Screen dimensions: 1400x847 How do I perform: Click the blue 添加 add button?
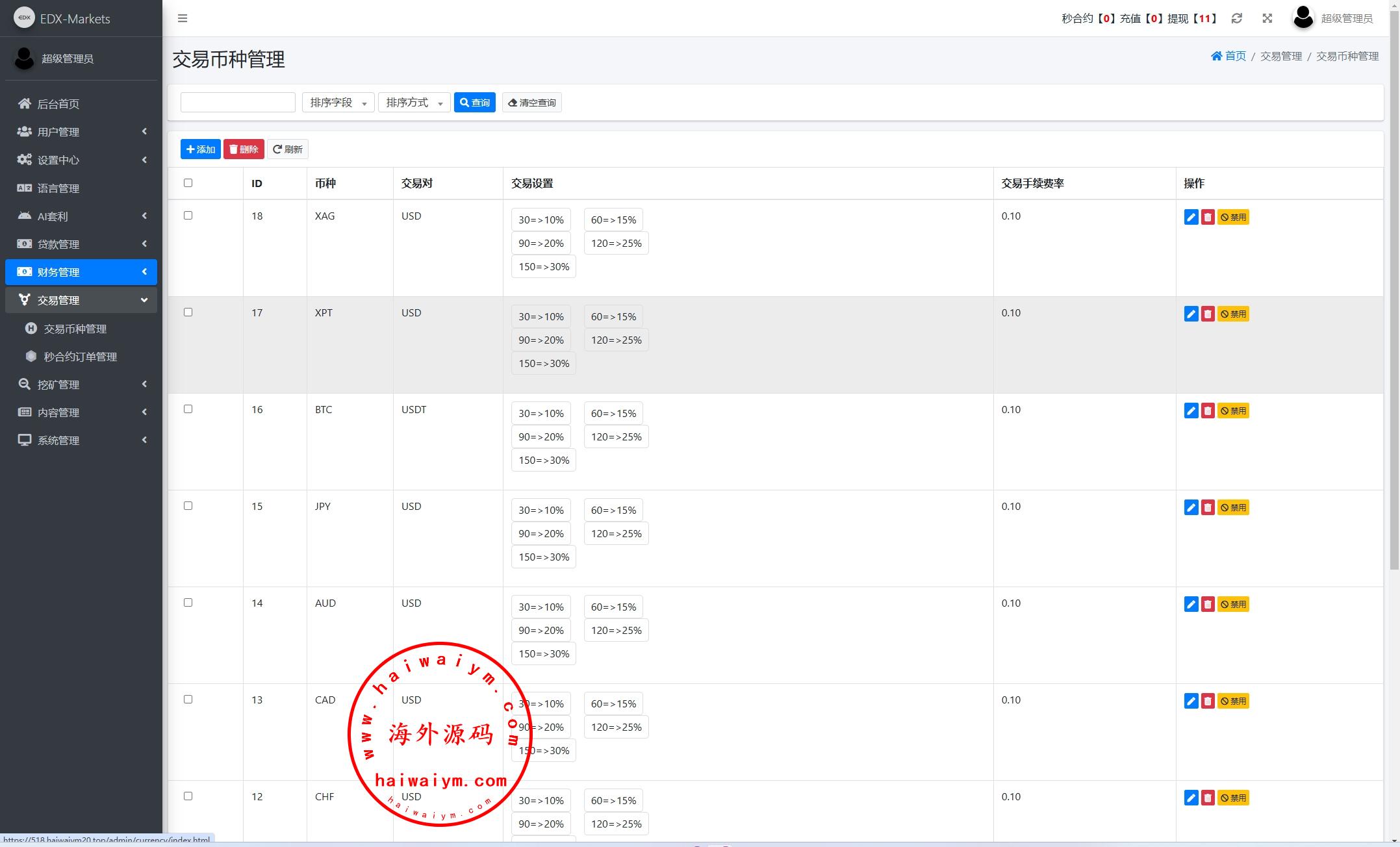pos(200,149)
